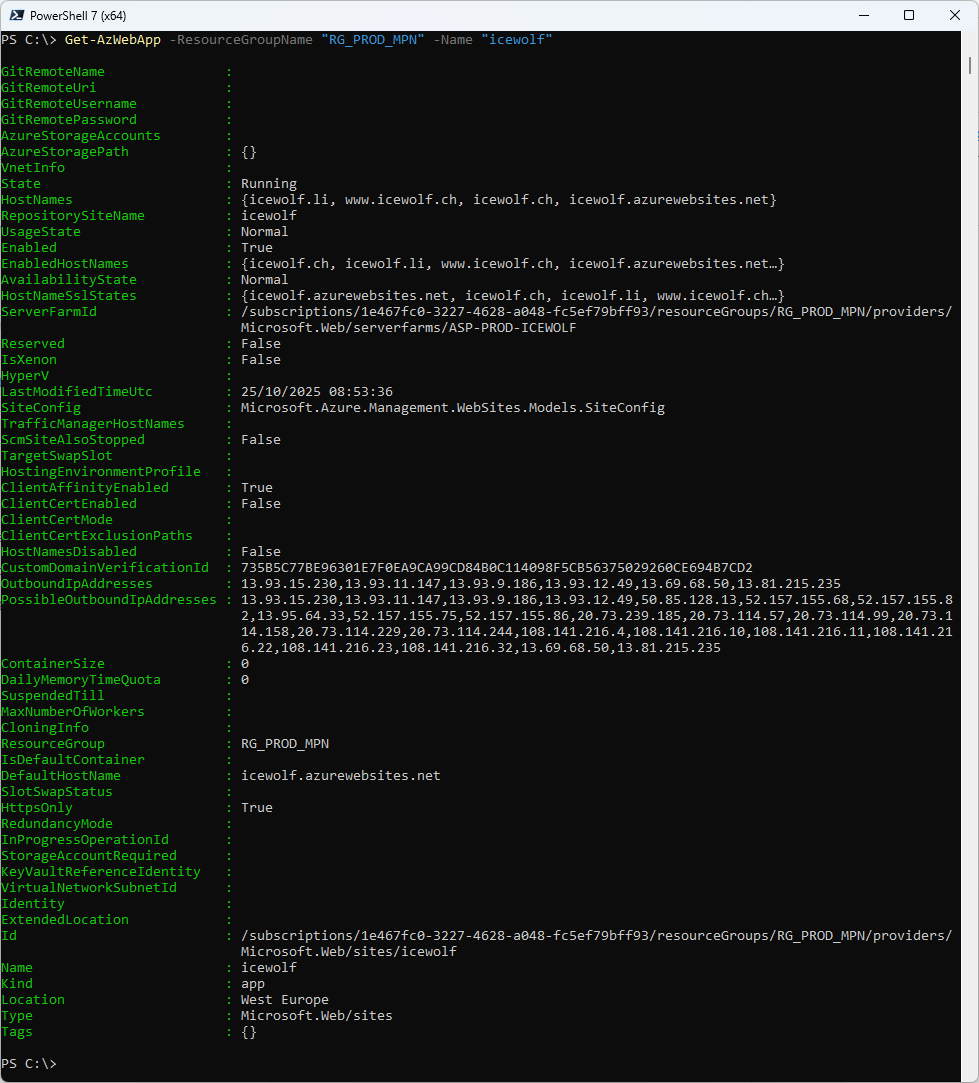Click the Location value West Europe
The image size is (979, 1083).
pyautogui.click(x=284, y=1000)
